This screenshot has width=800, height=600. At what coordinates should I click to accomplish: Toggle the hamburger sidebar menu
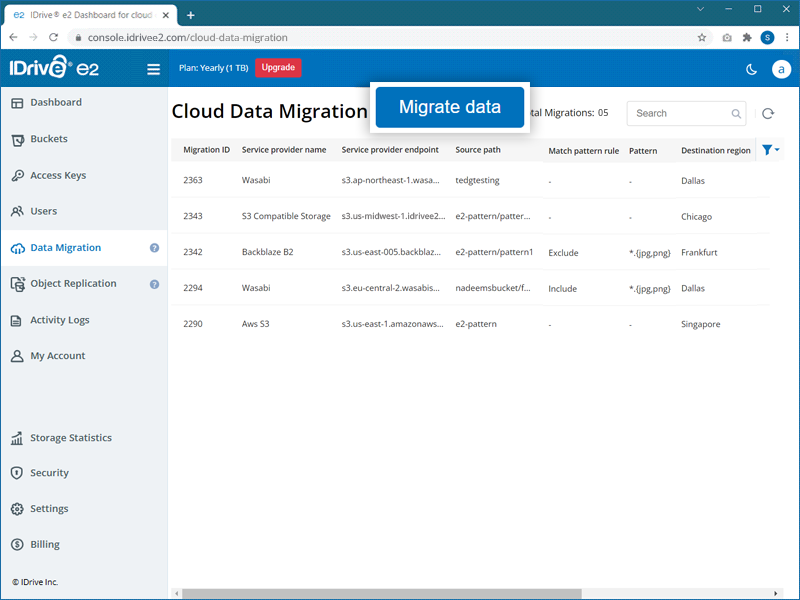pyautogui.click(x=153, y=69)
